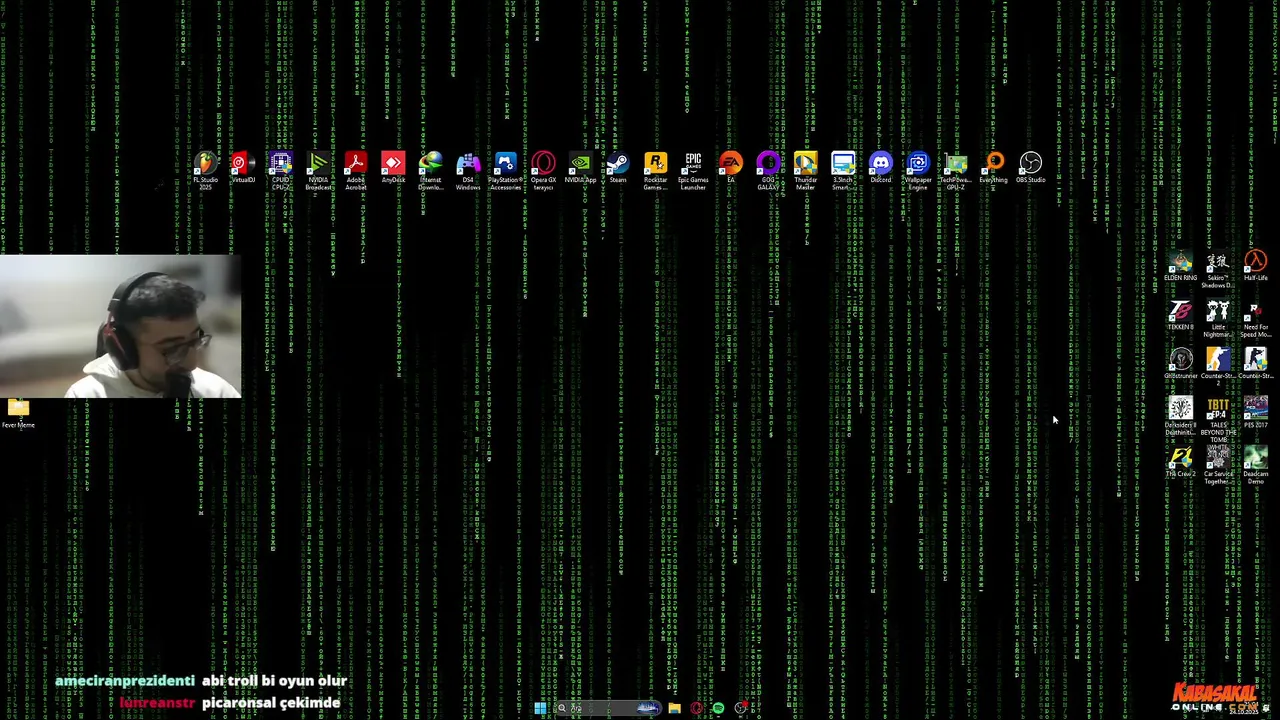
Task: Open the NVIDIA App shortcut
Action: click(x=581, y=169)
